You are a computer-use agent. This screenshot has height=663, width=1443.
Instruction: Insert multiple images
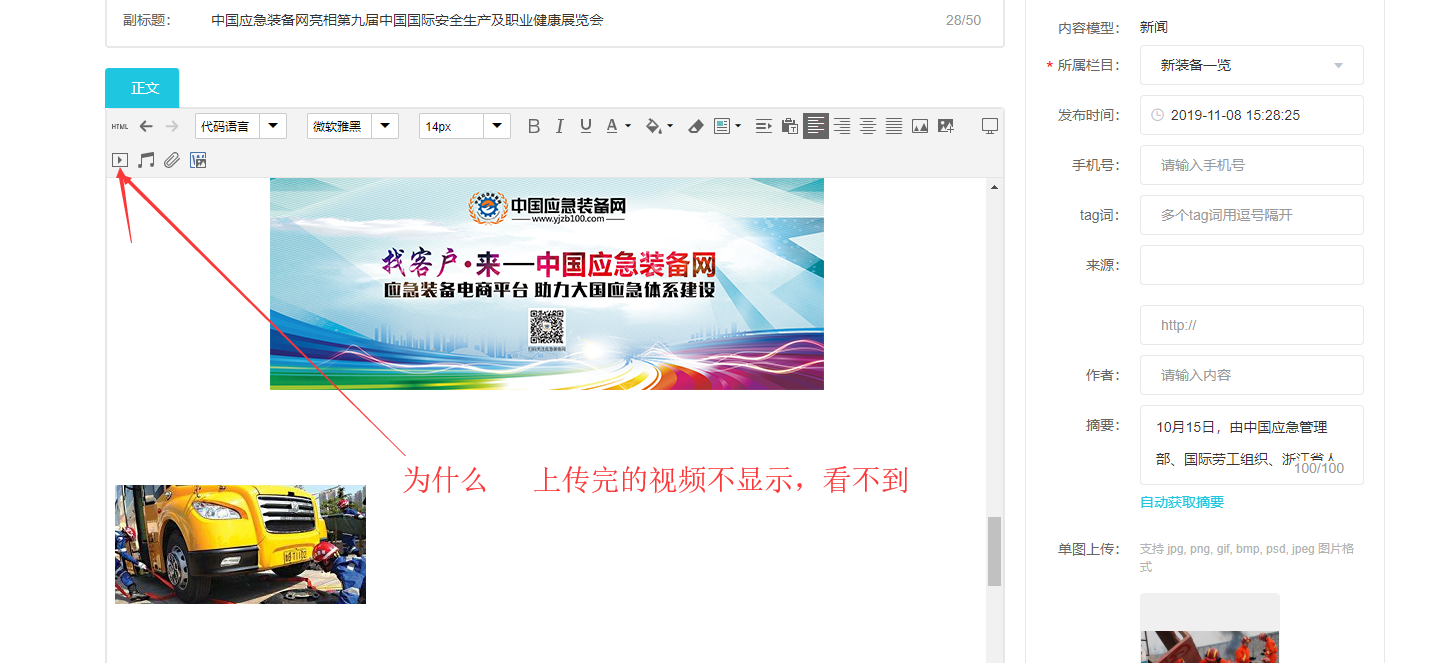click(946, 126)
